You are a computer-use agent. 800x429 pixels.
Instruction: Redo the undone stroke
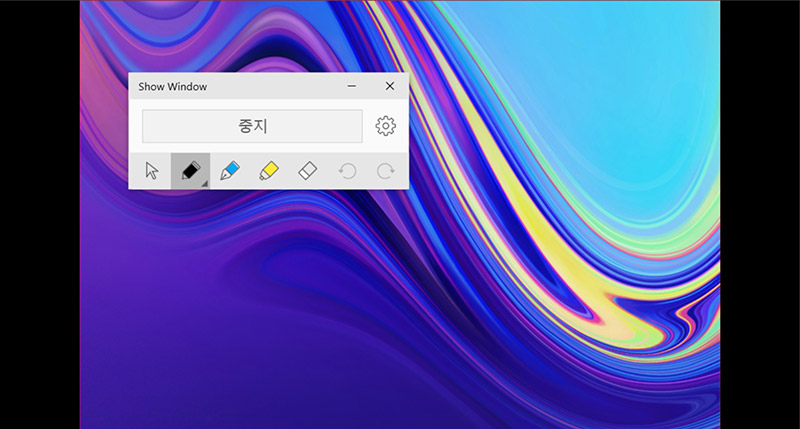385,171
